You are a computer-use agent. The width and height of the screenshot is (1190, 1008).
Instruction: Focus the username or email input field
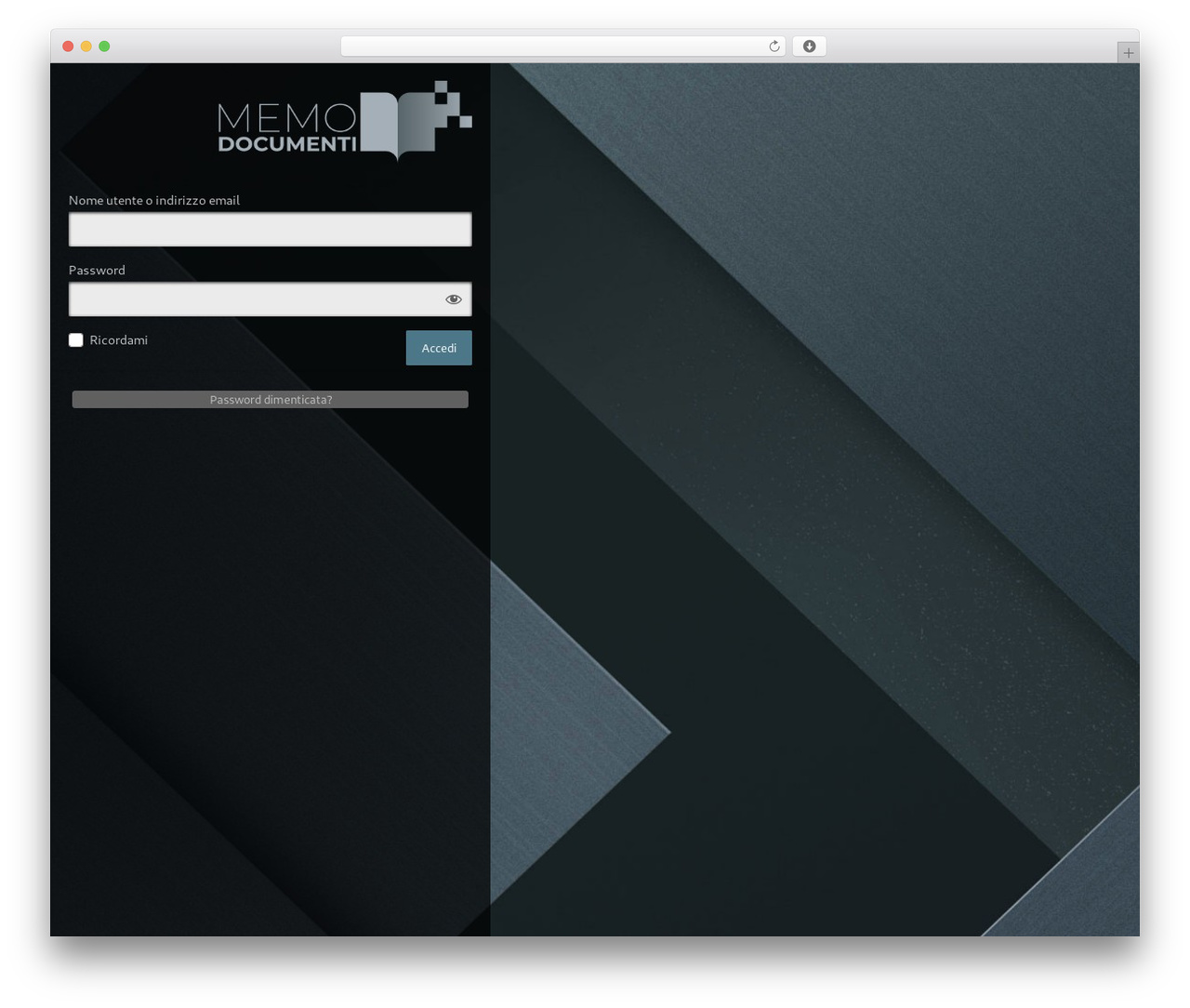click(271, 230)
